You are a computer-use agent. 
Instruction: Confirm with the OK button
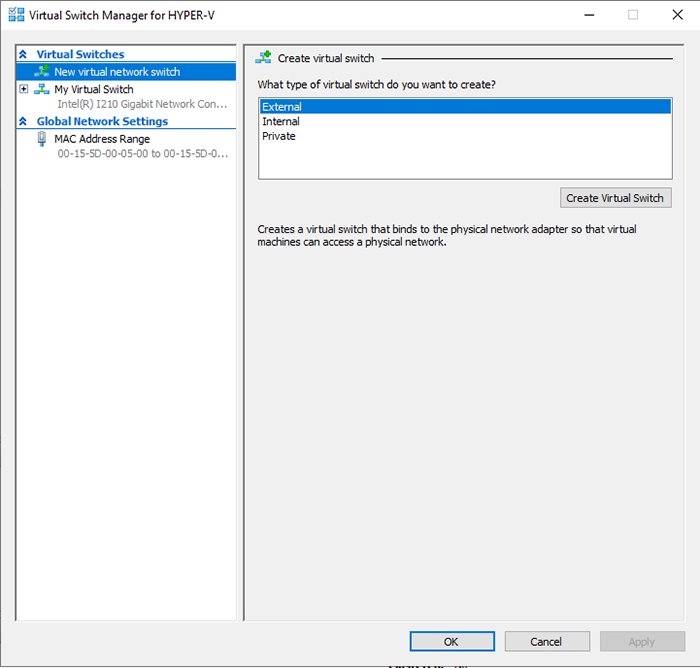(451, 641)
